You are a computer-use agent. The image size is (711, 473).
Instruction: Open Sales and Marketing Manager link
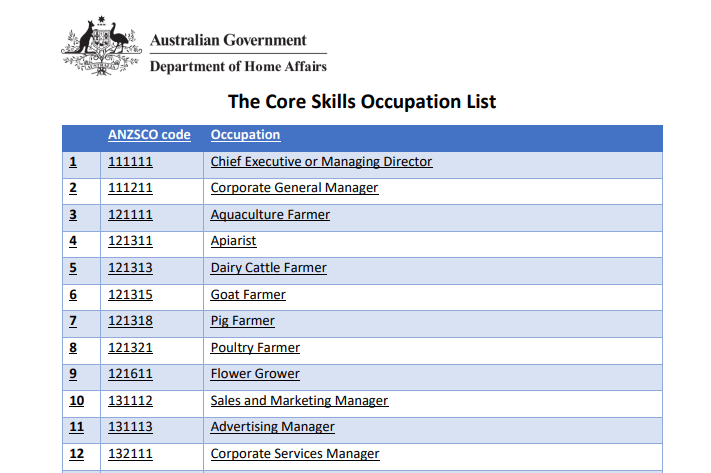pyautogui.click(x=299, y=401)
